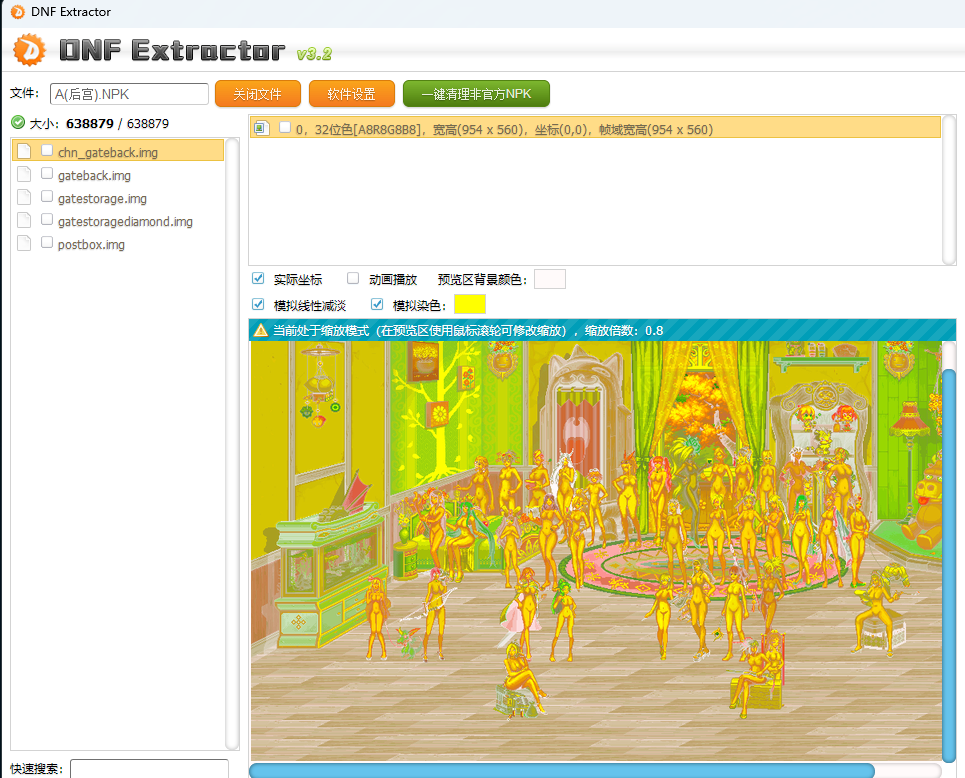Check the box for postbox.img
This screenshot has width=965, height=778.
(47, 243)
